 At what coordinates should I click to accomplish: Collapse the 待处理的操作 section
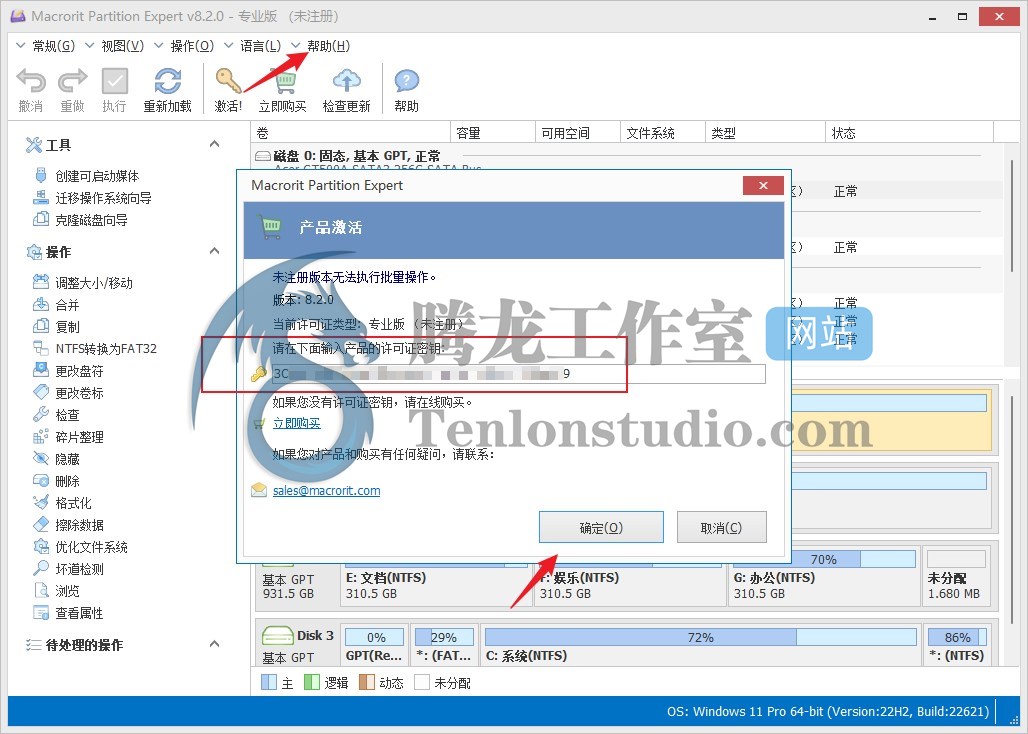coord(214,645)
